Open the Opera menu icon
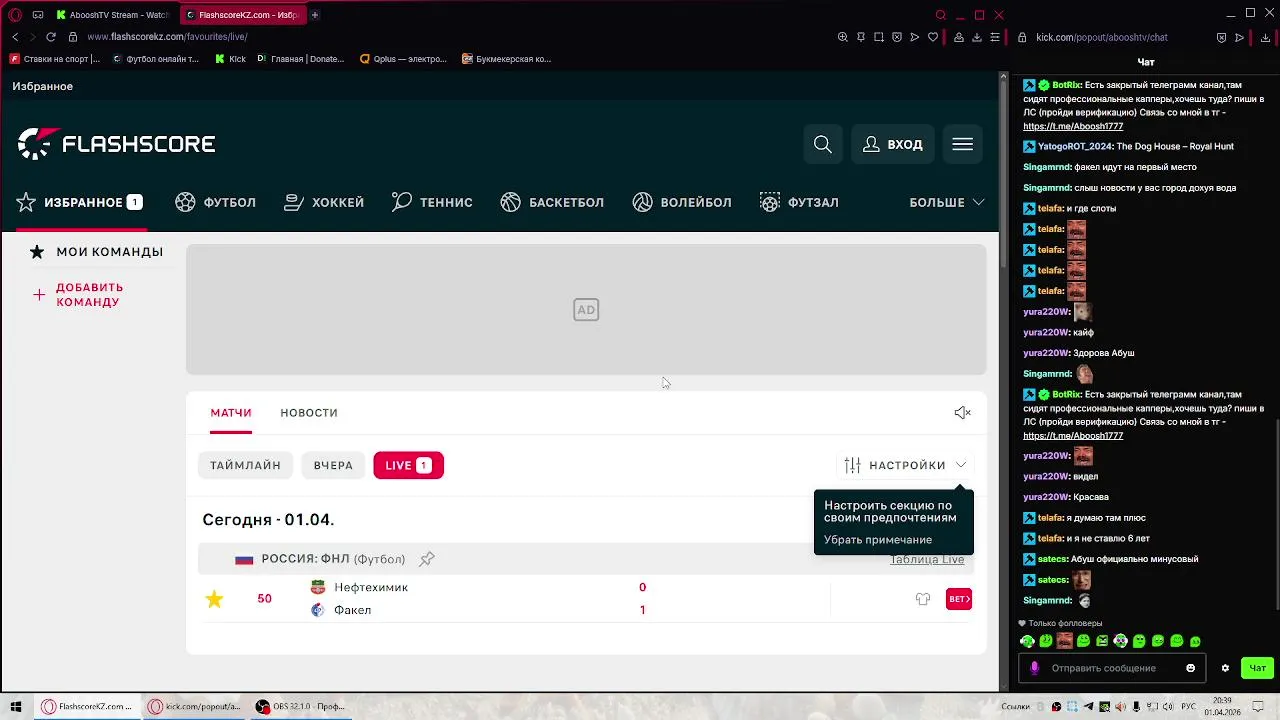 pyautogui.click(x=14, y=15)
